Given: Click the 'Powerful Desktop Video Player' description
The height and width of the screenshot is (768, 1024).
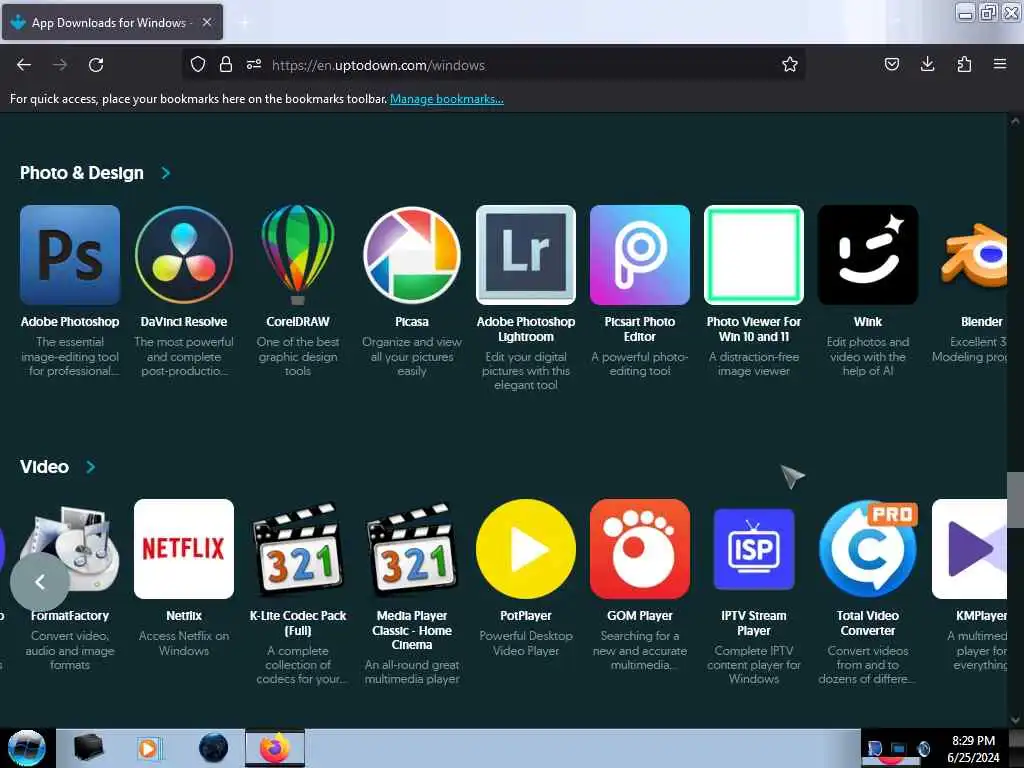Looking at the screenshot, I should click(x=526, y=643).
